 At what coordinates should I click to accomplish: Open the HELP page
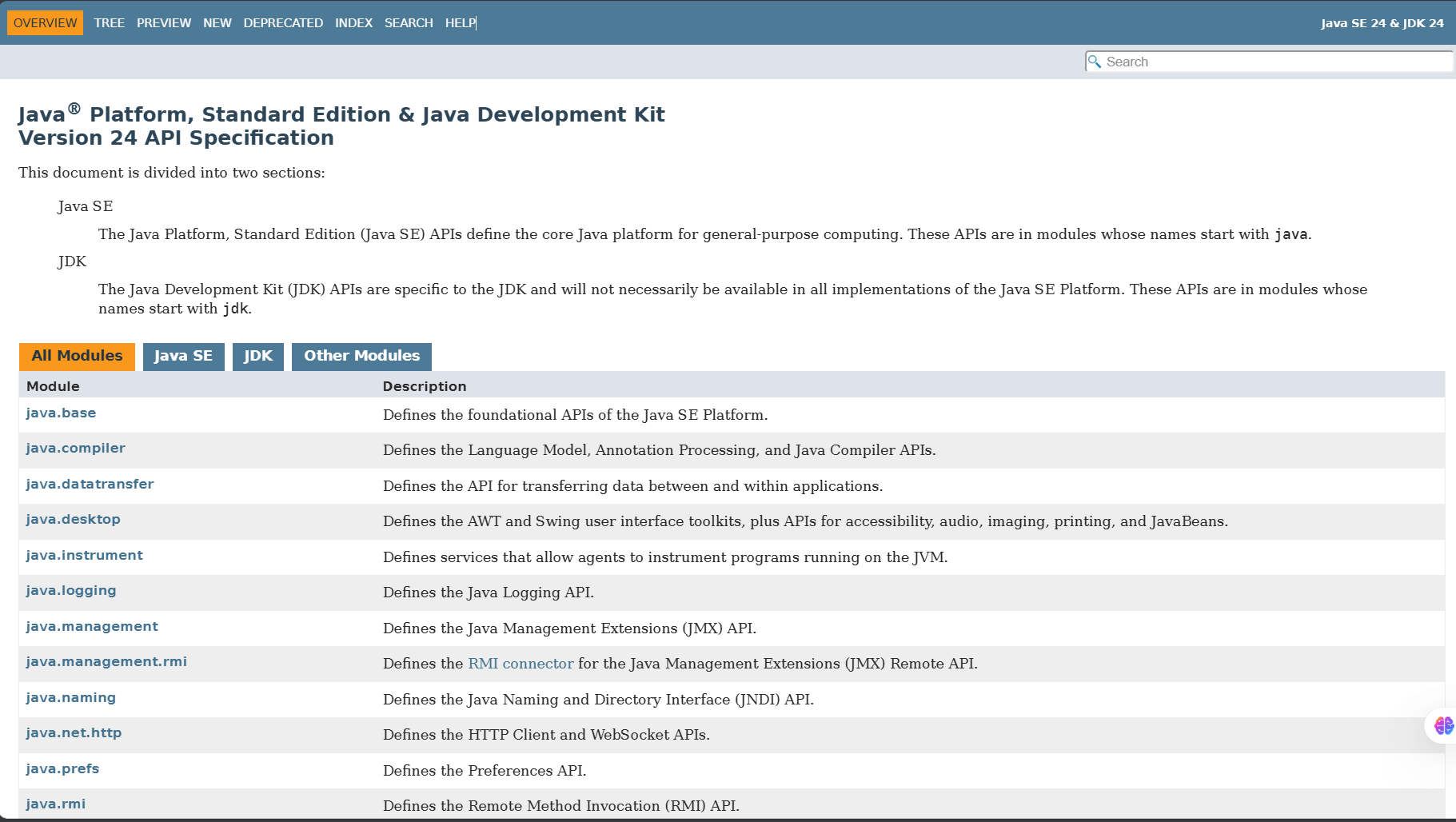click(461, 23)
